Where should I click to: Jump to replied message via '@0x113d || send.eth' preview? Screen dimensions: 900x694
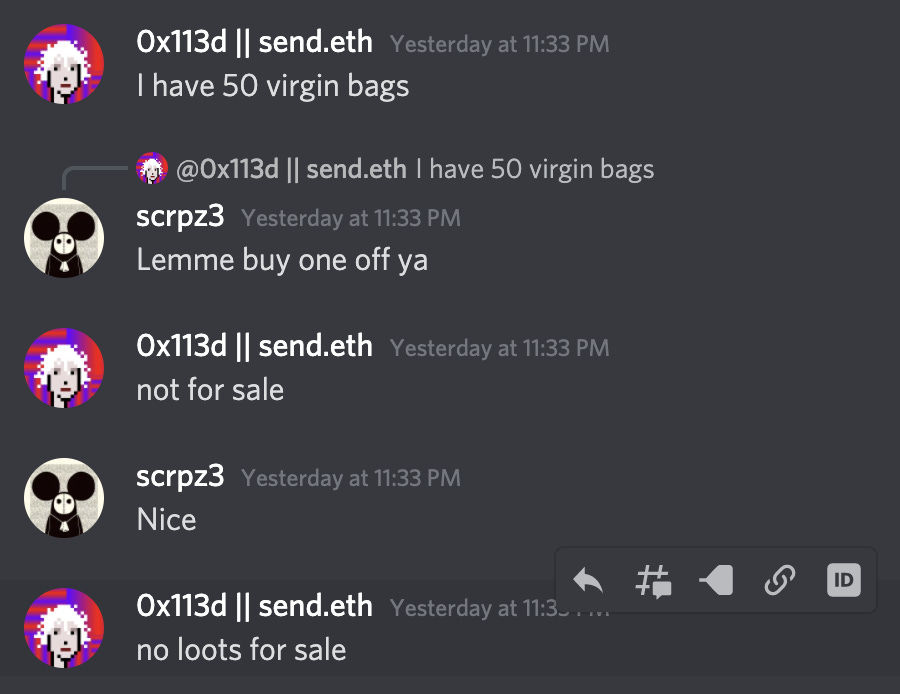click(x=292, y=169)
